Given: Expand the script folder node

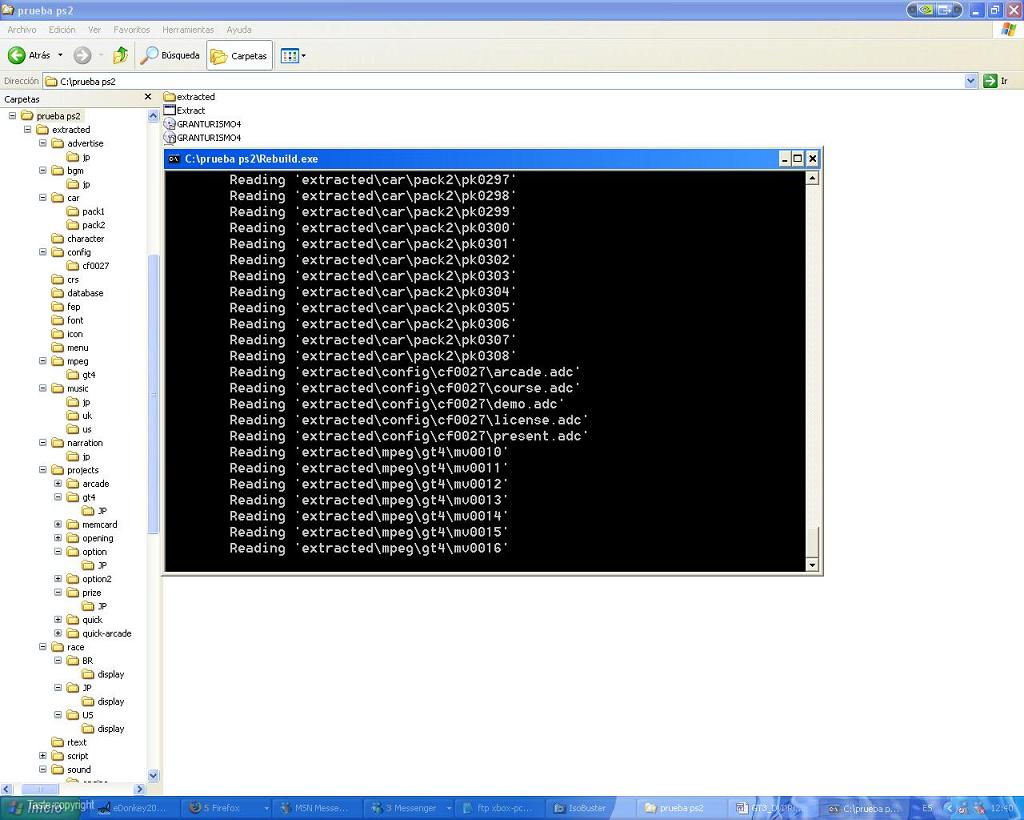Looking at the screenshot, I should 42,756.
